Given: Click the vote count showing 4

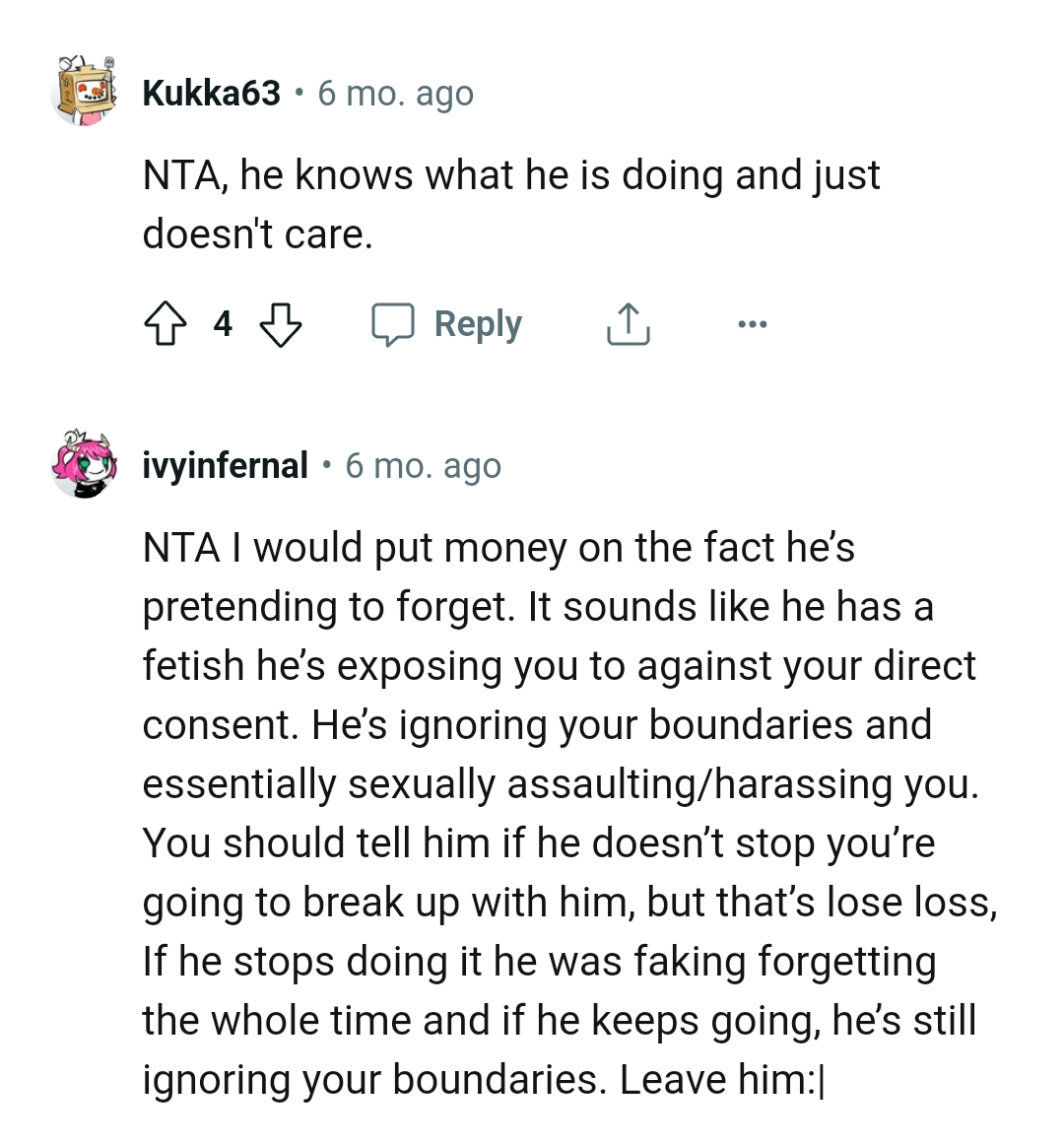Looking at the screenshot, I should tap(223, 323).
